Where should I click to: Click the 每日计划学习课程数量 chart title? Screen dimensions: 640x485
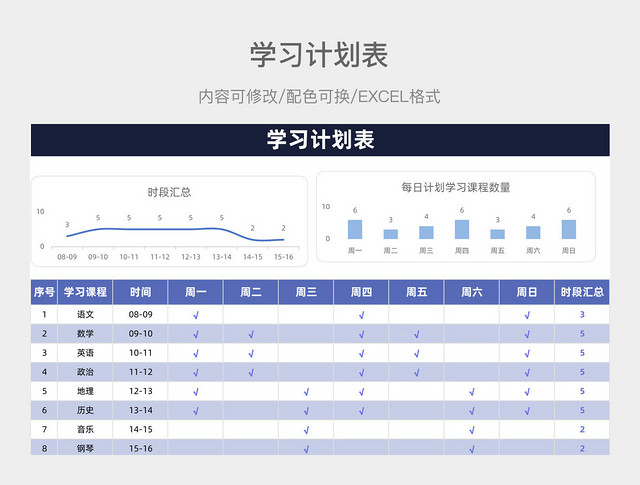tap(456, 187)
